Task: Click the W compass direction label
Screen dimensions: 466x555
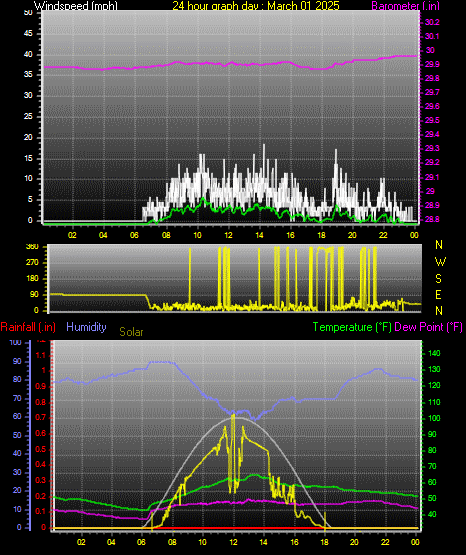Action: [x=440, y=262]
